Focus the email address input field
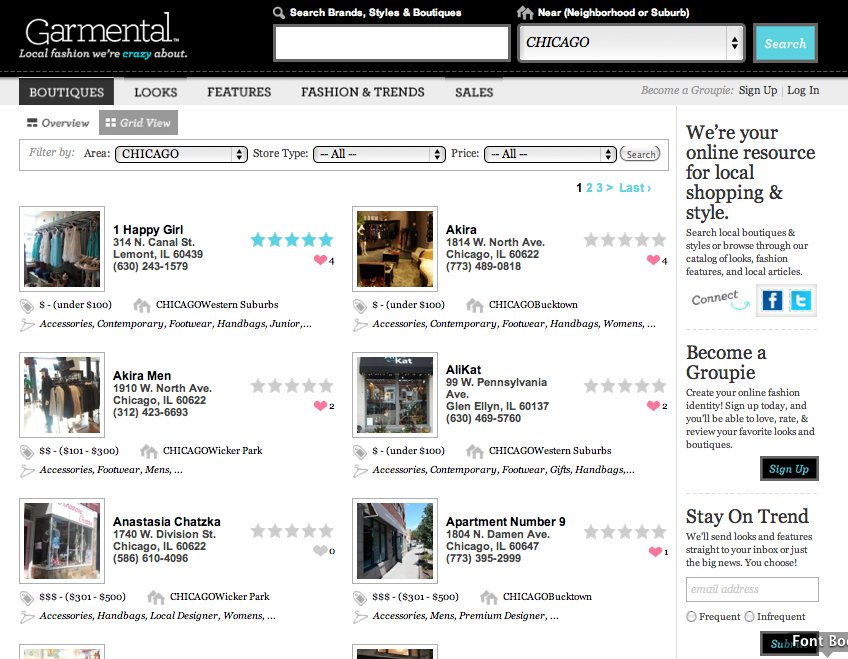848x659 pixels. [x=752, y=589]
